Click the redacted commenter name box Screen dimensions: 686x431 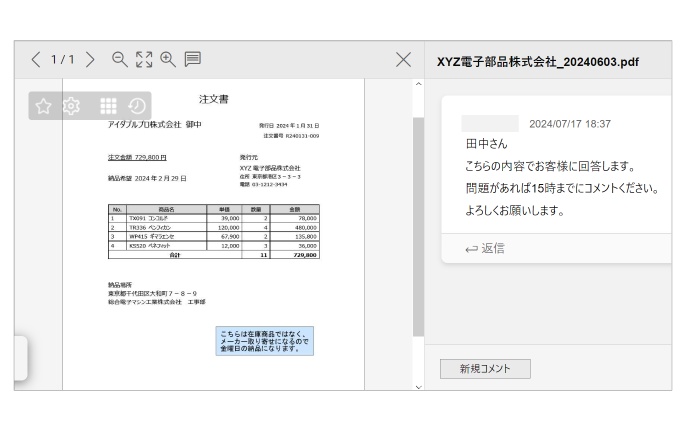point(490,124)
